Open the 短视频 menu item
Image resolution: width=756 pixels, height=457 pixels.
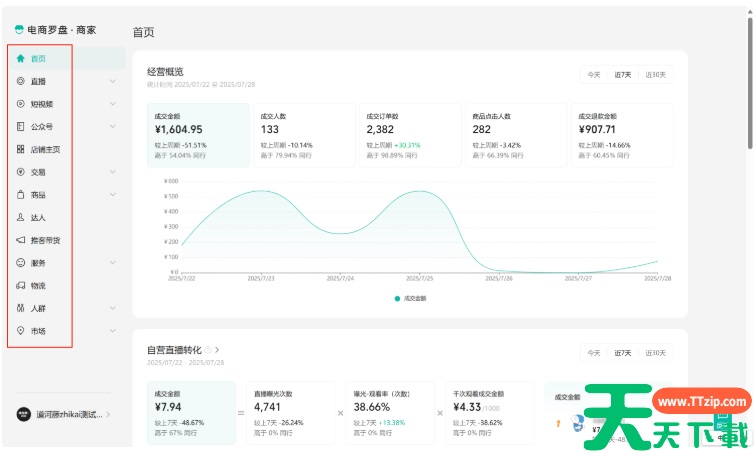point(43,104)
